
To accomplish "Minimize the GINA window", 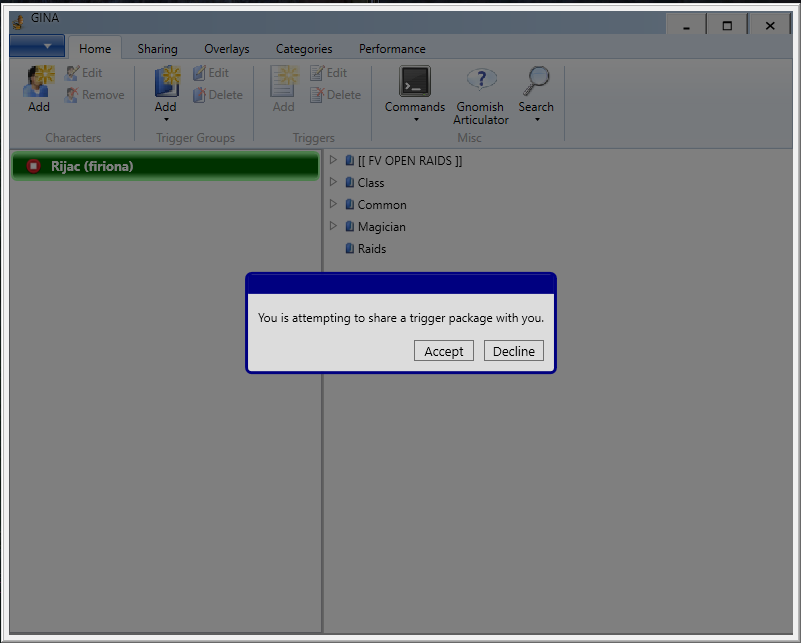I will [x=686, y=25].
